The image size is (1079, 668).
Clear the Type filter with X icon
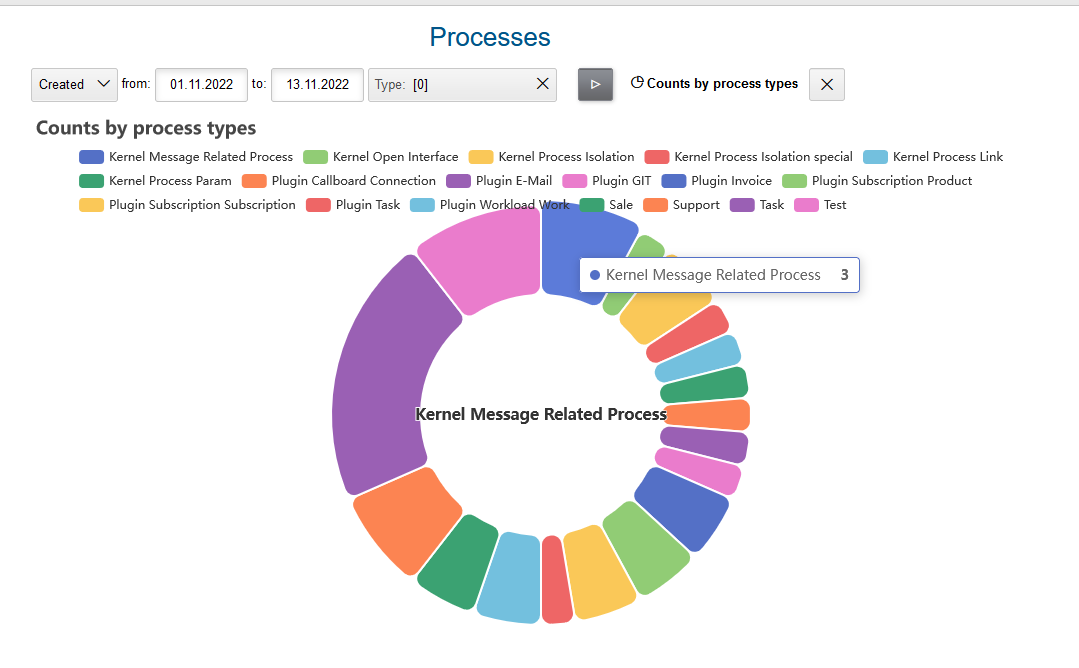[x=542, y=85]
